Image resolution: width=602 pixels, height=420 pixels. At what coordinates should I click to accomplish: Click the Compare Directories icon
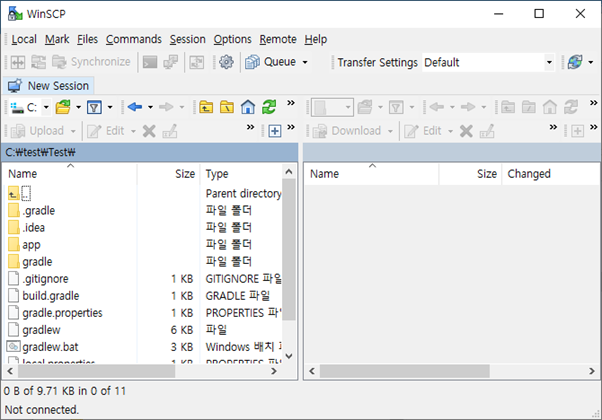coord(18,62)
